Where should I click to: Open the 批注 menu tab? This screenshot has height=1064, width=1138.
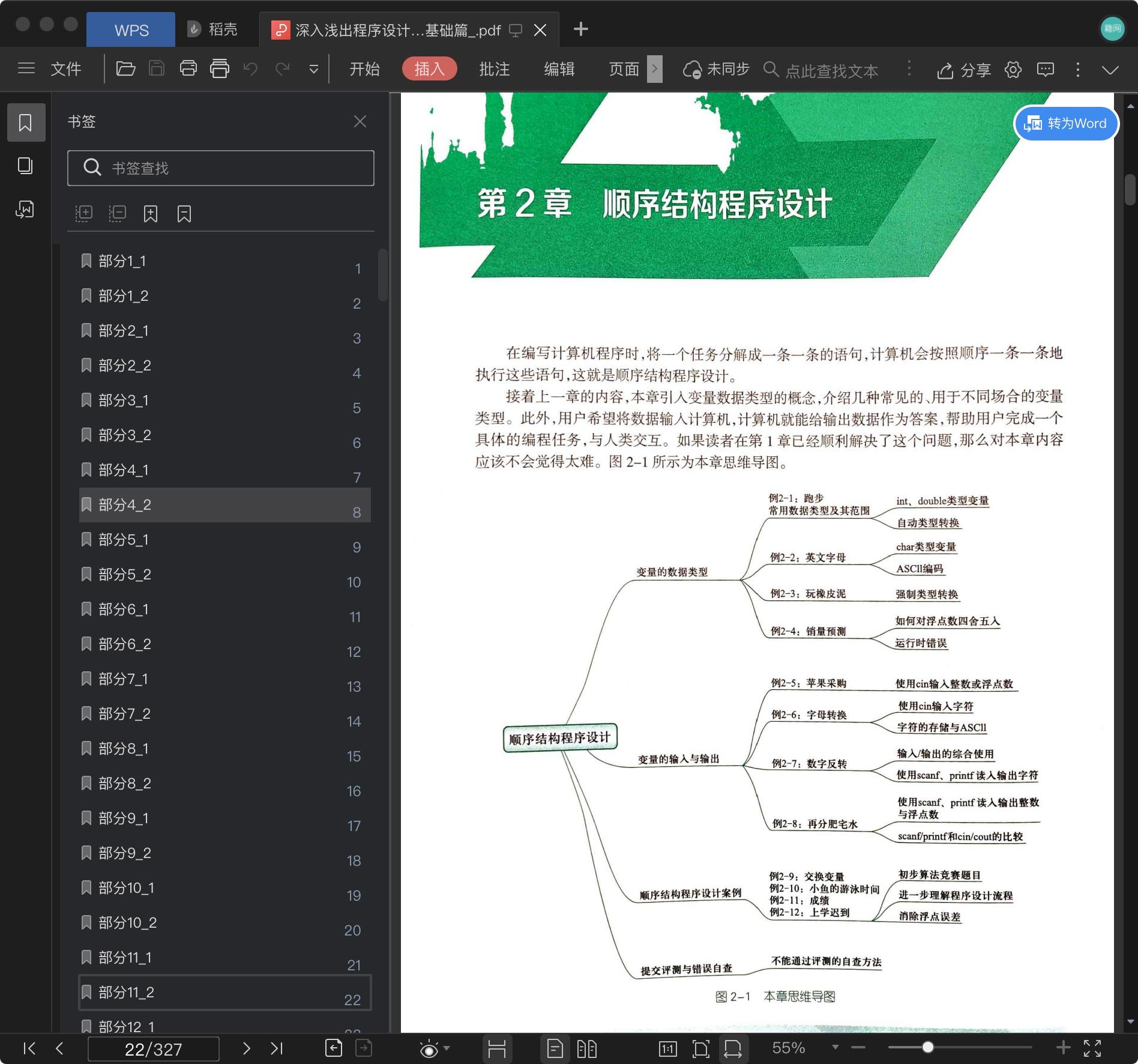coord(493,68)
